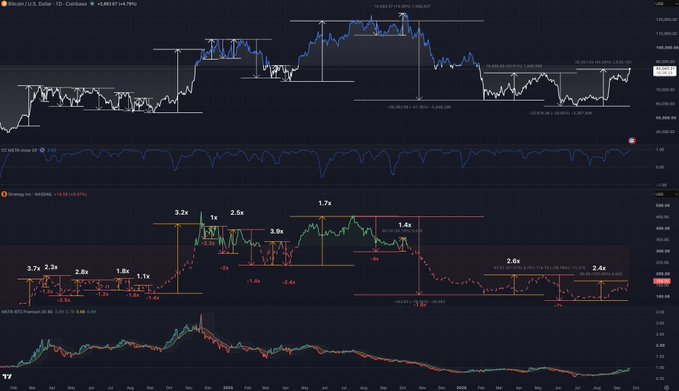Select the 1.7x text annotation

point(325,203)
